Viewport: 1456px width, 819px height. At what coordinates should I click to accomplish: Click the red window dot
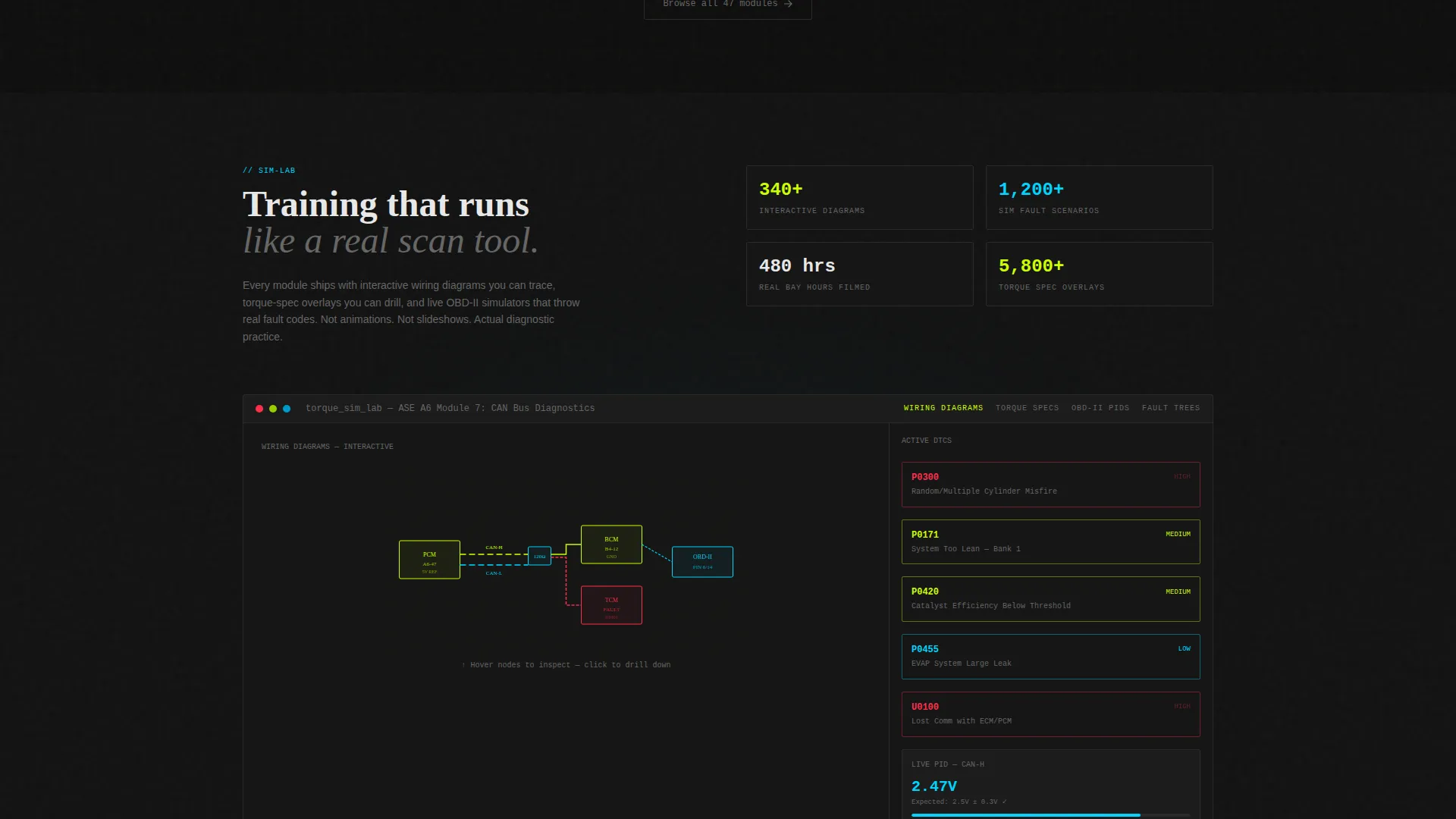pos(259,409)
